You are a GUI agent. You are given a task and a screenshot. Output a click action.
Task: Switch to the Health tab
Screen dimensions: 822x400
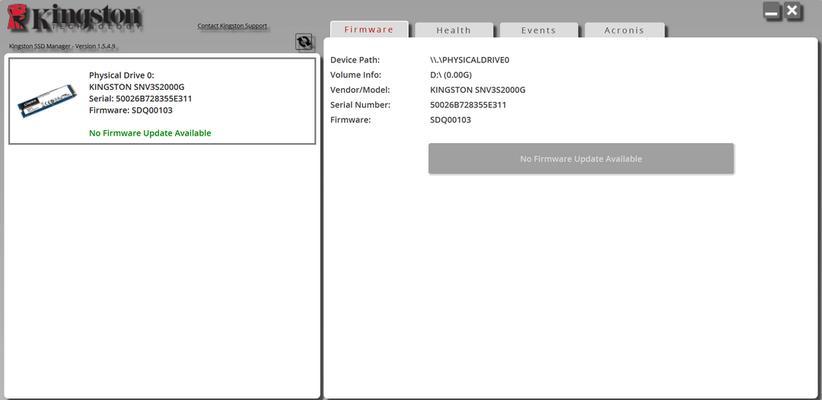coord(453,30)
